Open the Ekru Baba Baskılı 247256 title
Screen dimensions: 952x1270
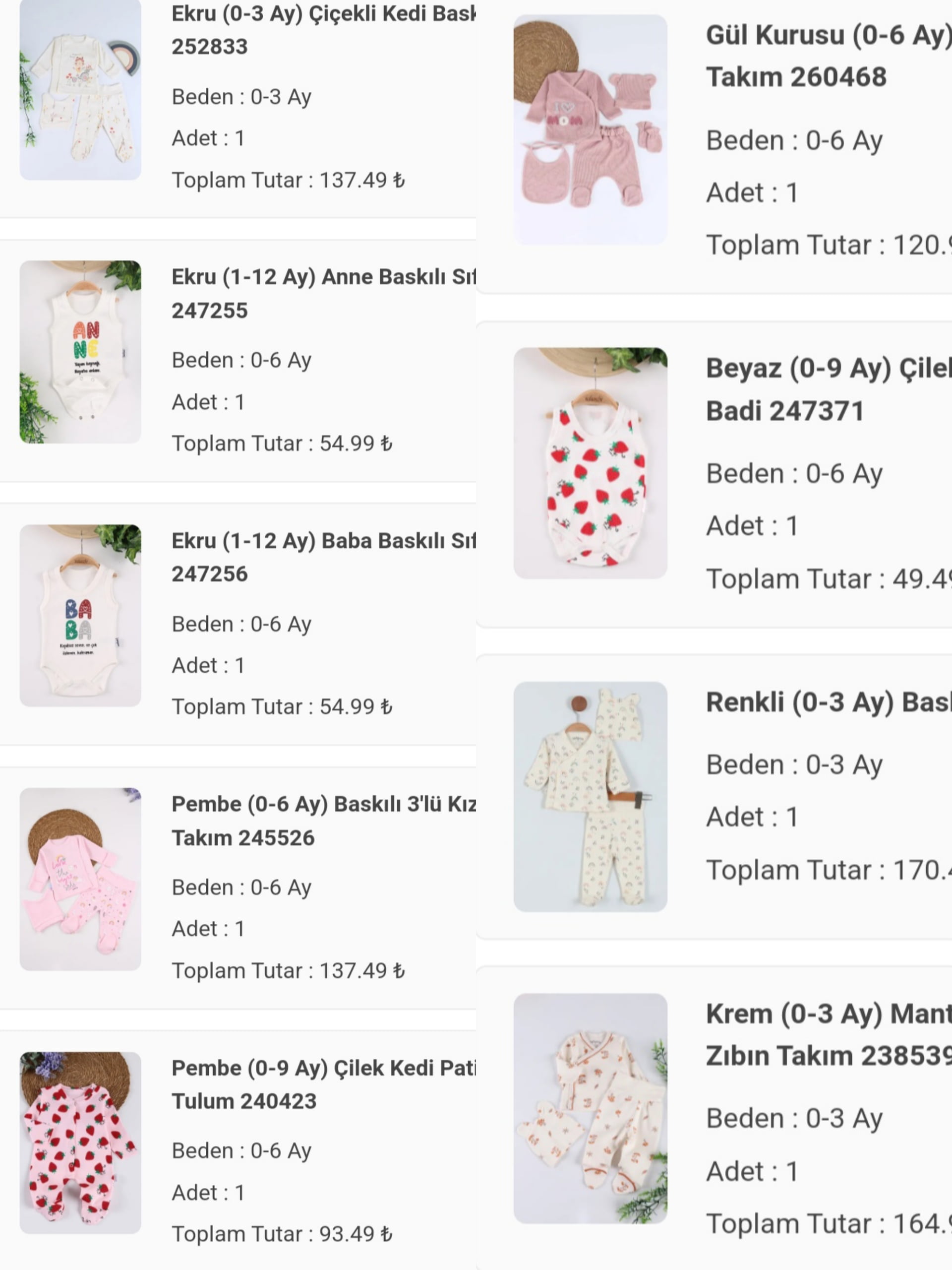point(323,557)
